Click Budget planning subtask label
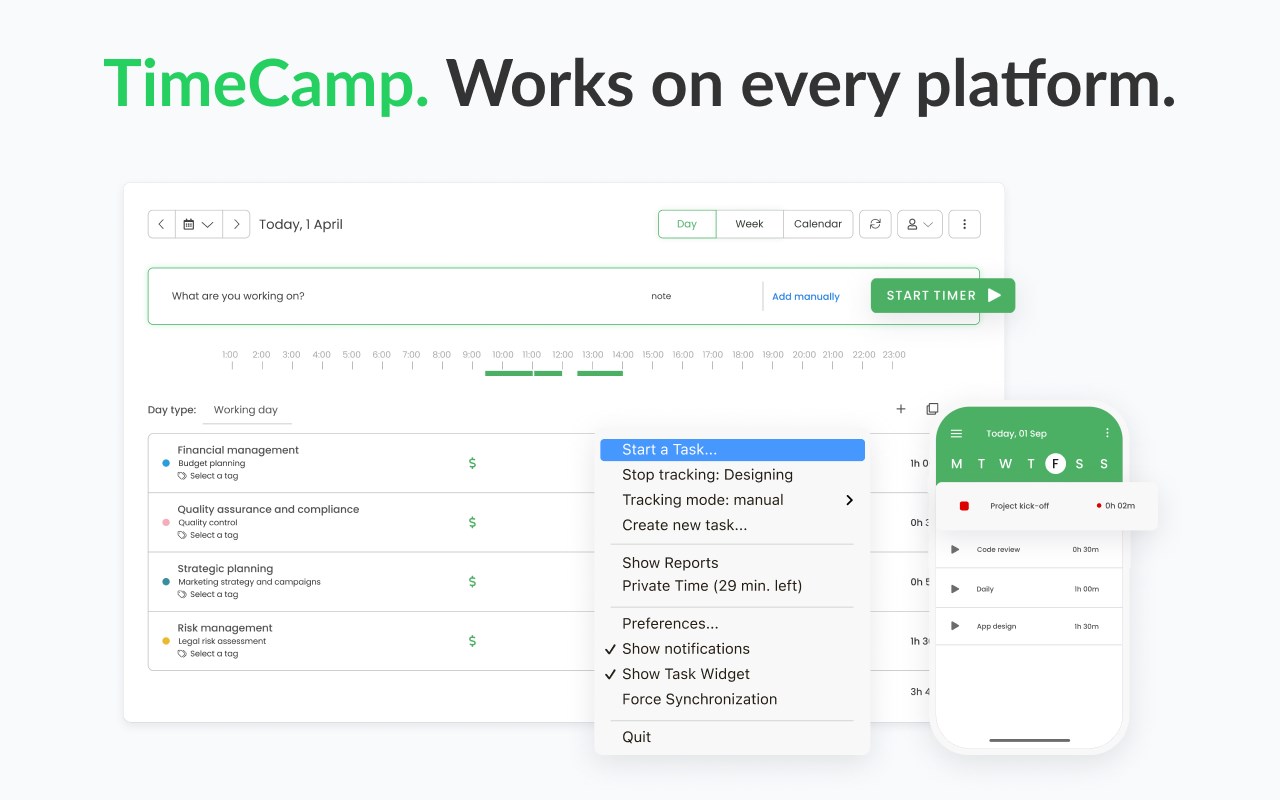Image resolution: width=1280 pixels, height=800 pixels. point(211,463)
